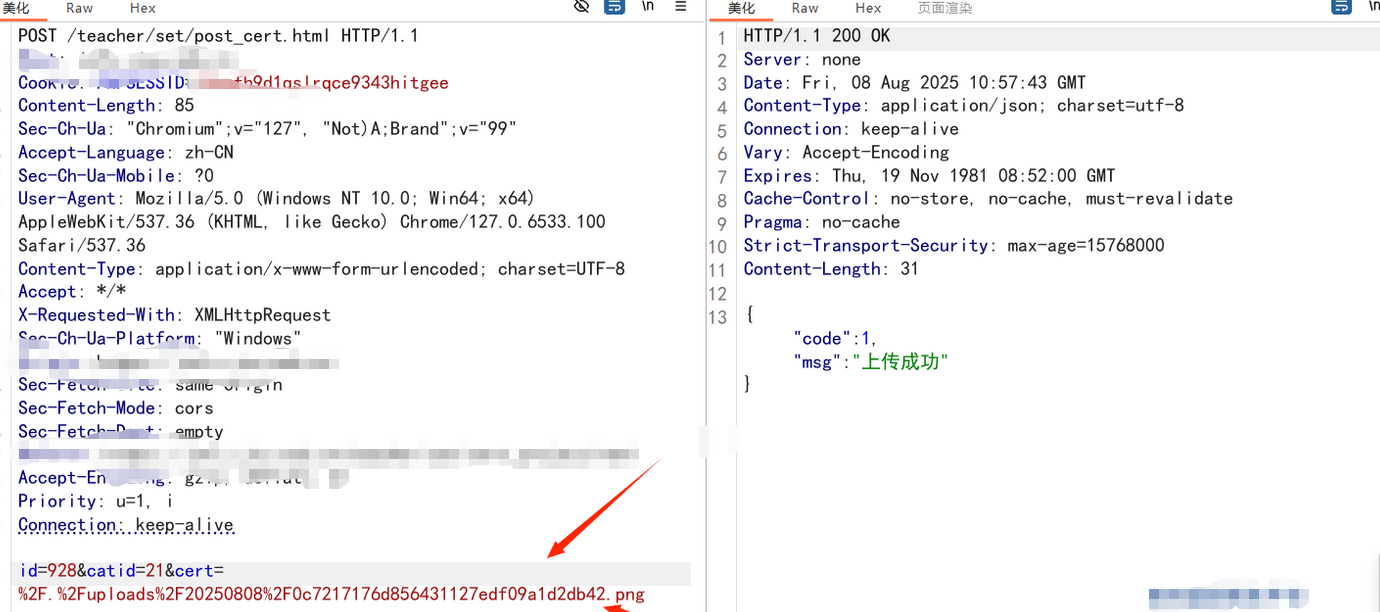Click the Pragma: no-cache header
The height and width of the screenshot is (612, 1380).
[x=822, y=222]
